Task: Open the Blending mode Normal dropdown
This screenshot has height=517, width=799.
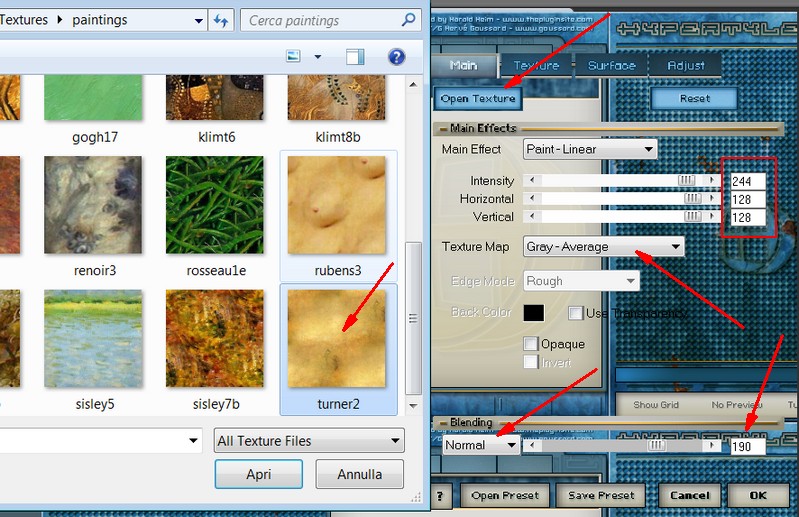Action: click(481, 445)
